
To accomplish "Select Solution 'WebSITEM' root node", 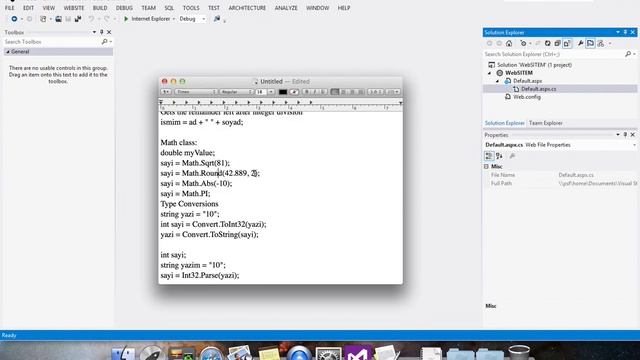I will click(534, 65).
